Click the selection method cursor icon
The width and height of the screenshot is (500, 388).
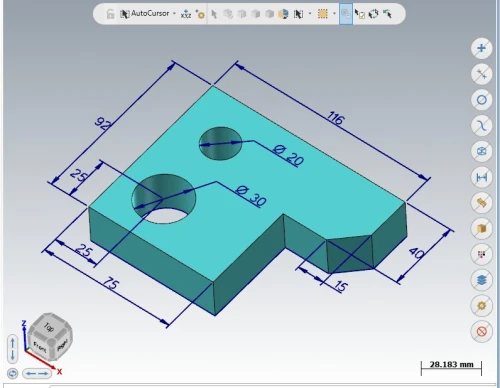298,14
